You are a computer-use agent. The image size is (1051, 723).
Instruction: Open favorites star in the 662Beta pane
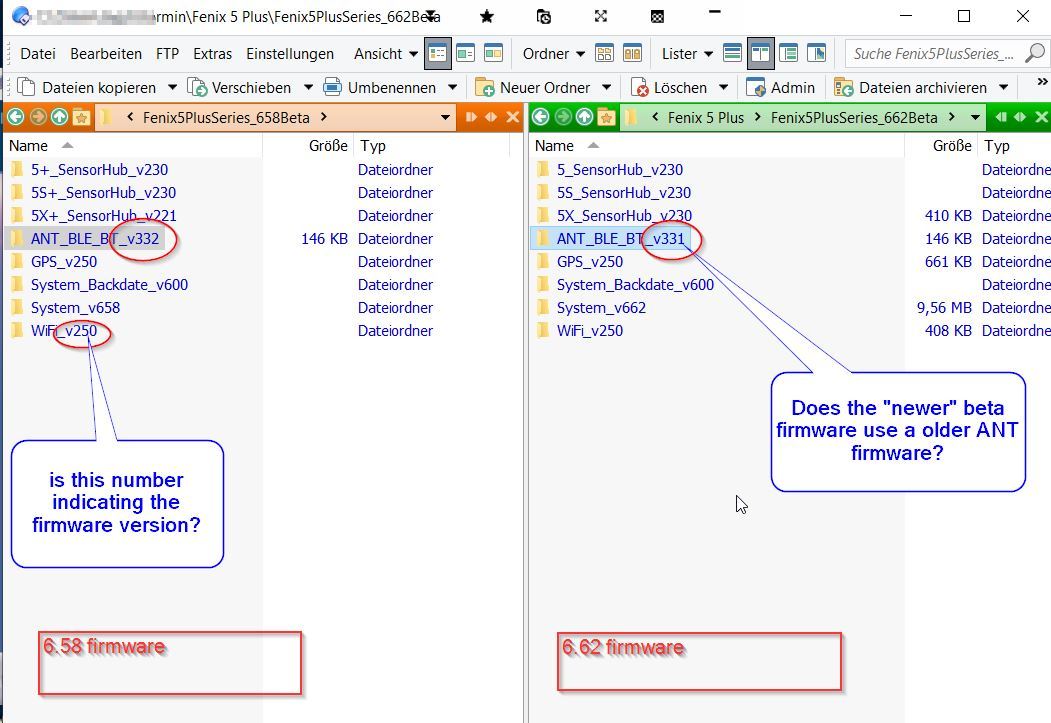coord(607,117)
